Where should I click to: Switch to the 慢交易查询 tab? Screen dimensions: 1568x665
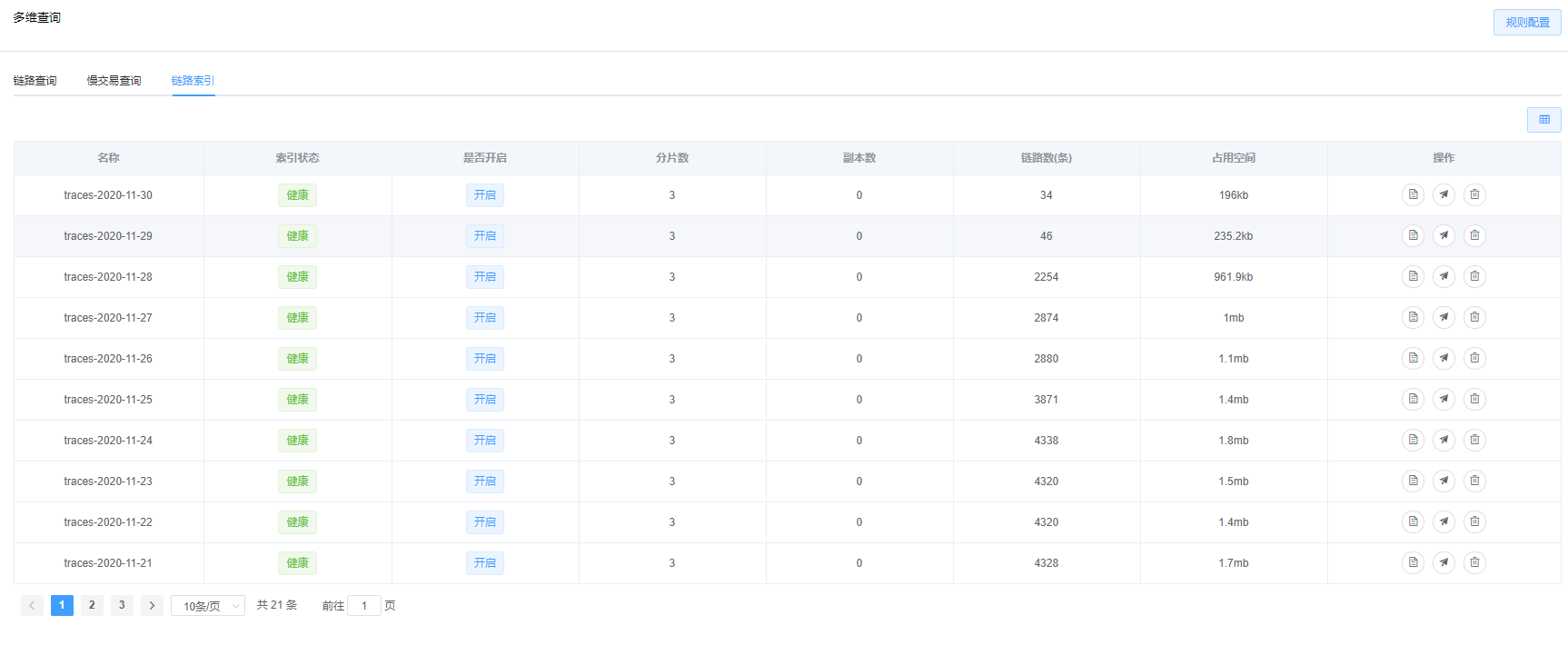(x=114, y=81)
